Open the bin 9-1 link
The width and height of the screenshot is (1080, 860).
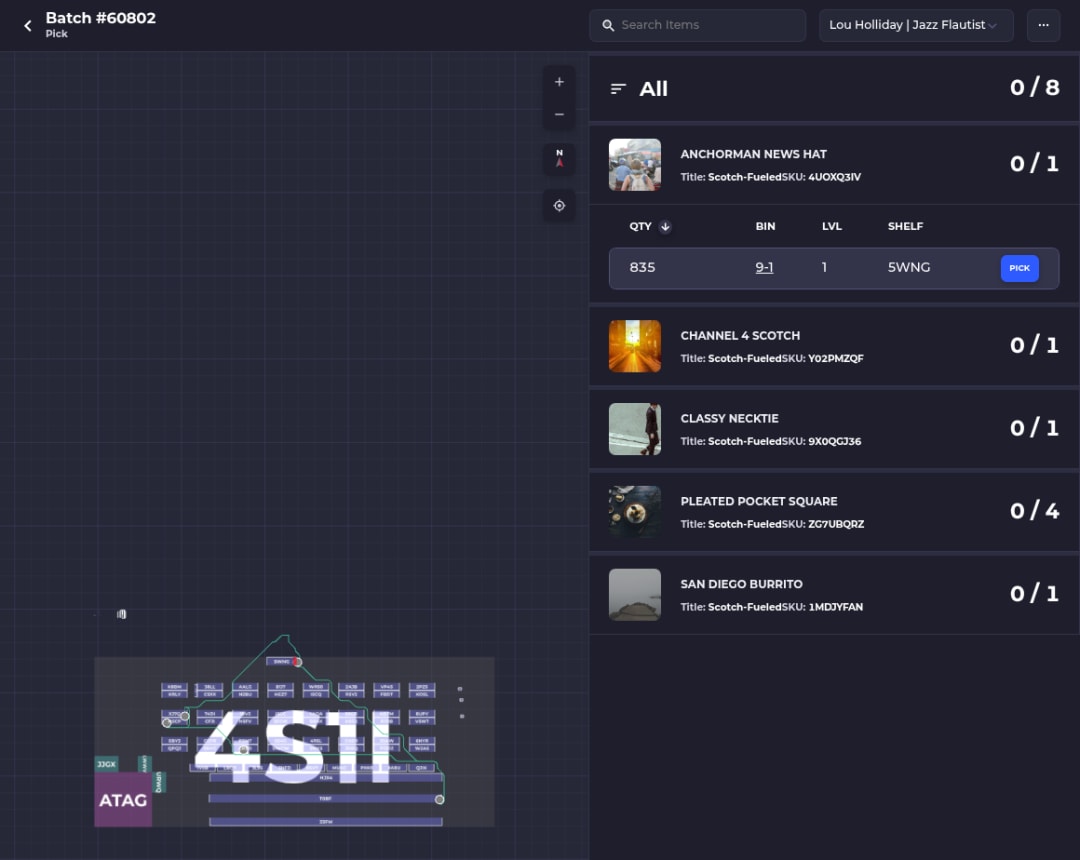[x=764, y=267]
